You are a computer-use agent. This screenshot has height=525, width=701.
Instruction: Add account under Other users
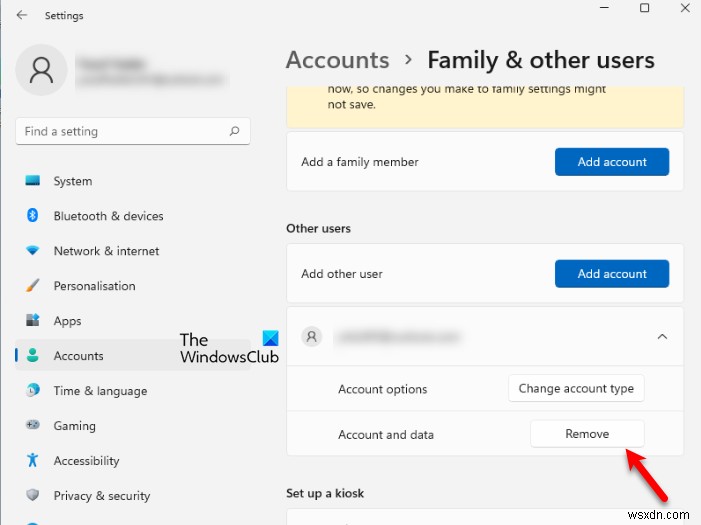click(x=612, y=274)
